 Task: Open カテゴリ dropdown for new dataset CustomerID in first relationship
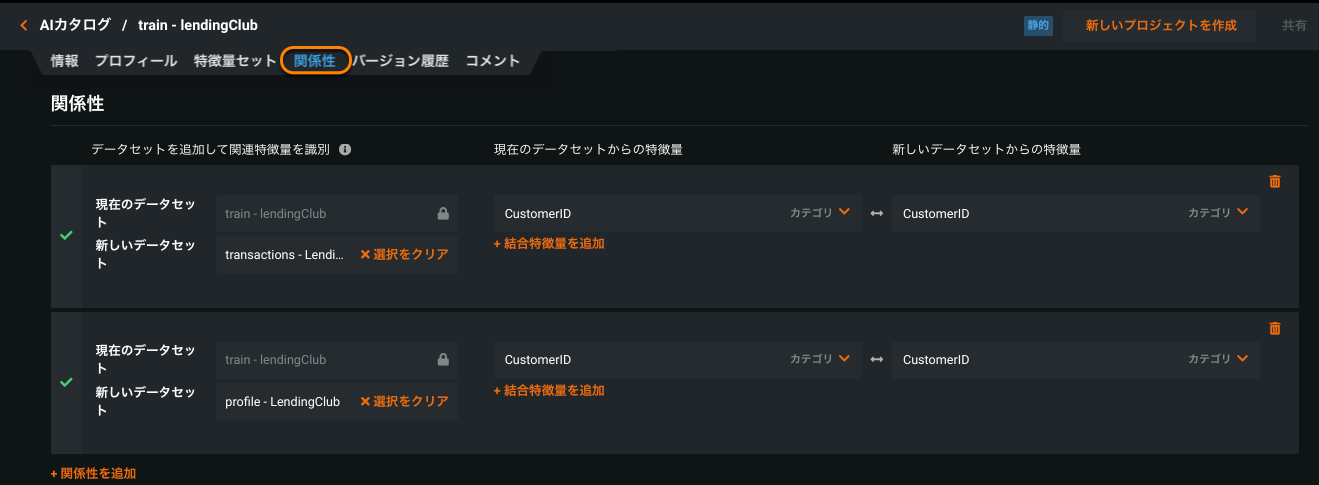1218,212
